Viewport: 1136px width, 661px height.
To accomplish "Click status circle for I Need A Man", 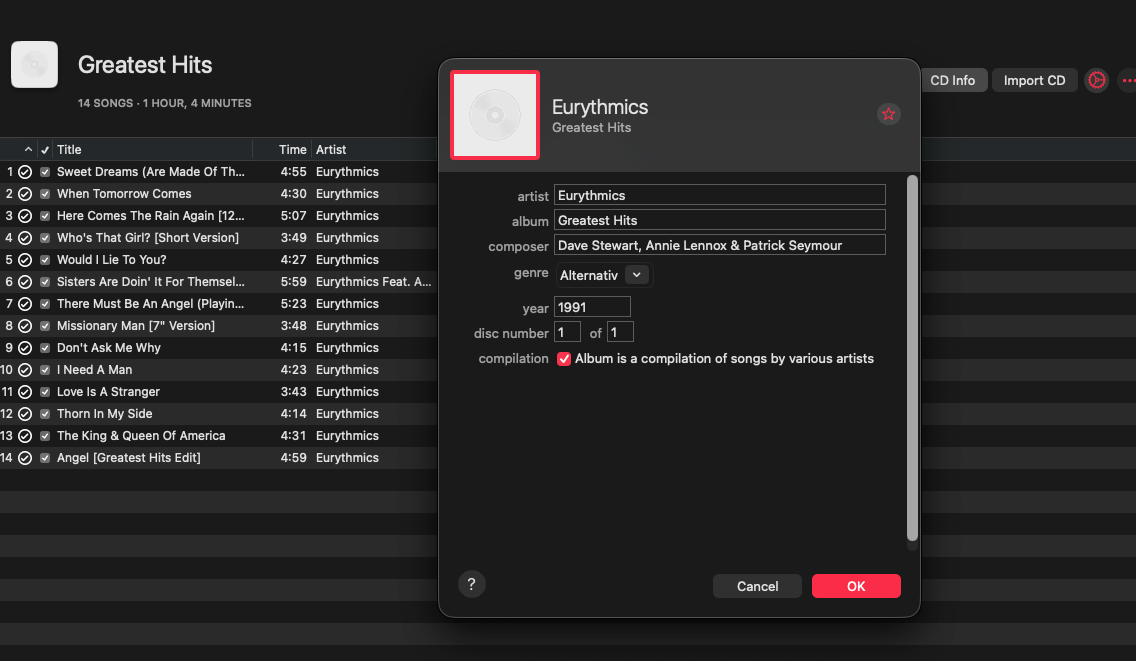I will pos(25,370).
